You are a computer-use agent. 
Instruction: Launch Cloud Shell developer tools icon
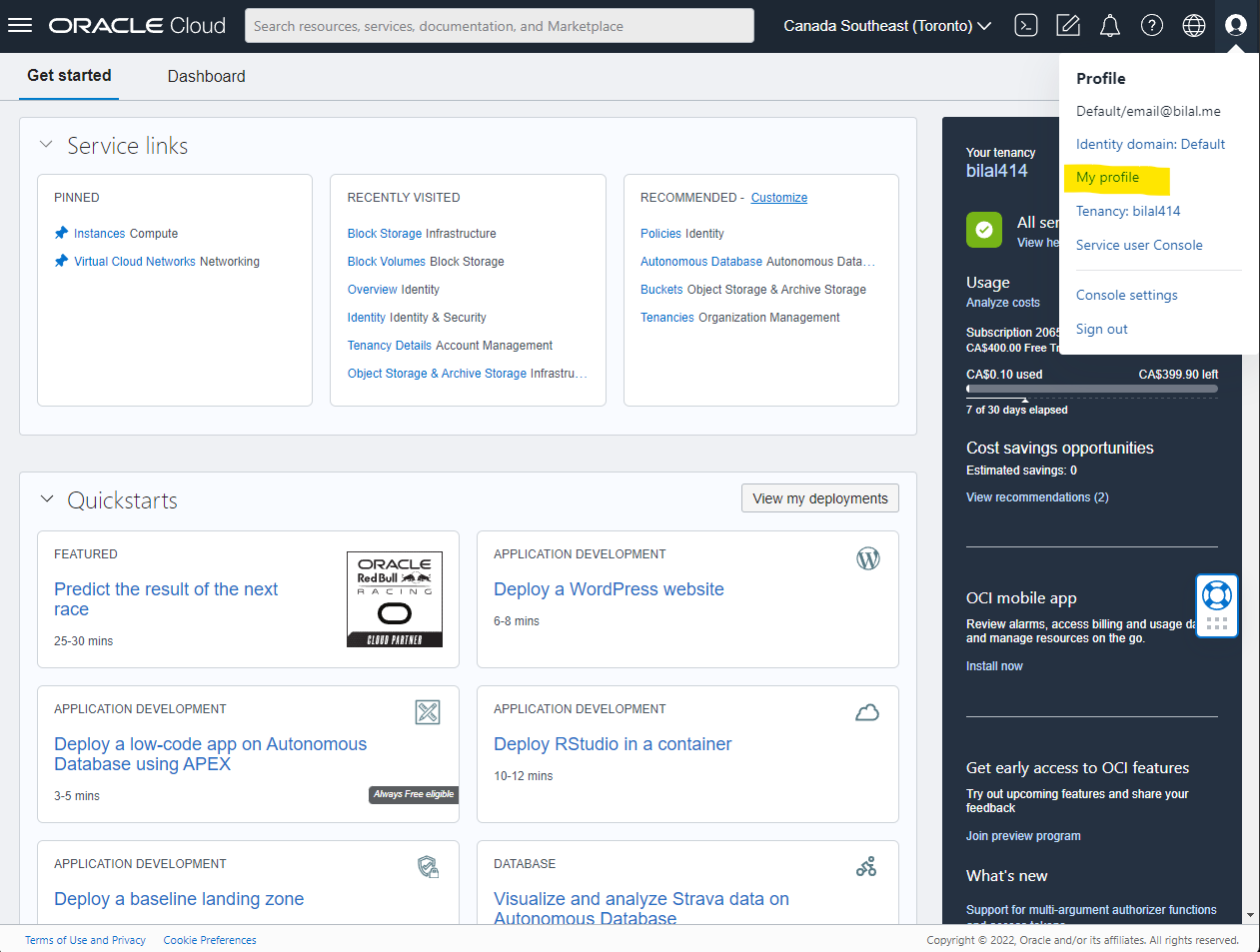click(1026, 25)
